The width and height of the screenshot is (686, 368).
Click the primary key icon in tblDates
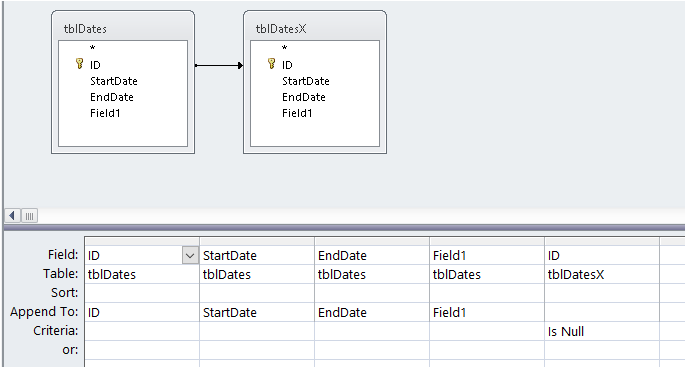(x=79, y=64)
